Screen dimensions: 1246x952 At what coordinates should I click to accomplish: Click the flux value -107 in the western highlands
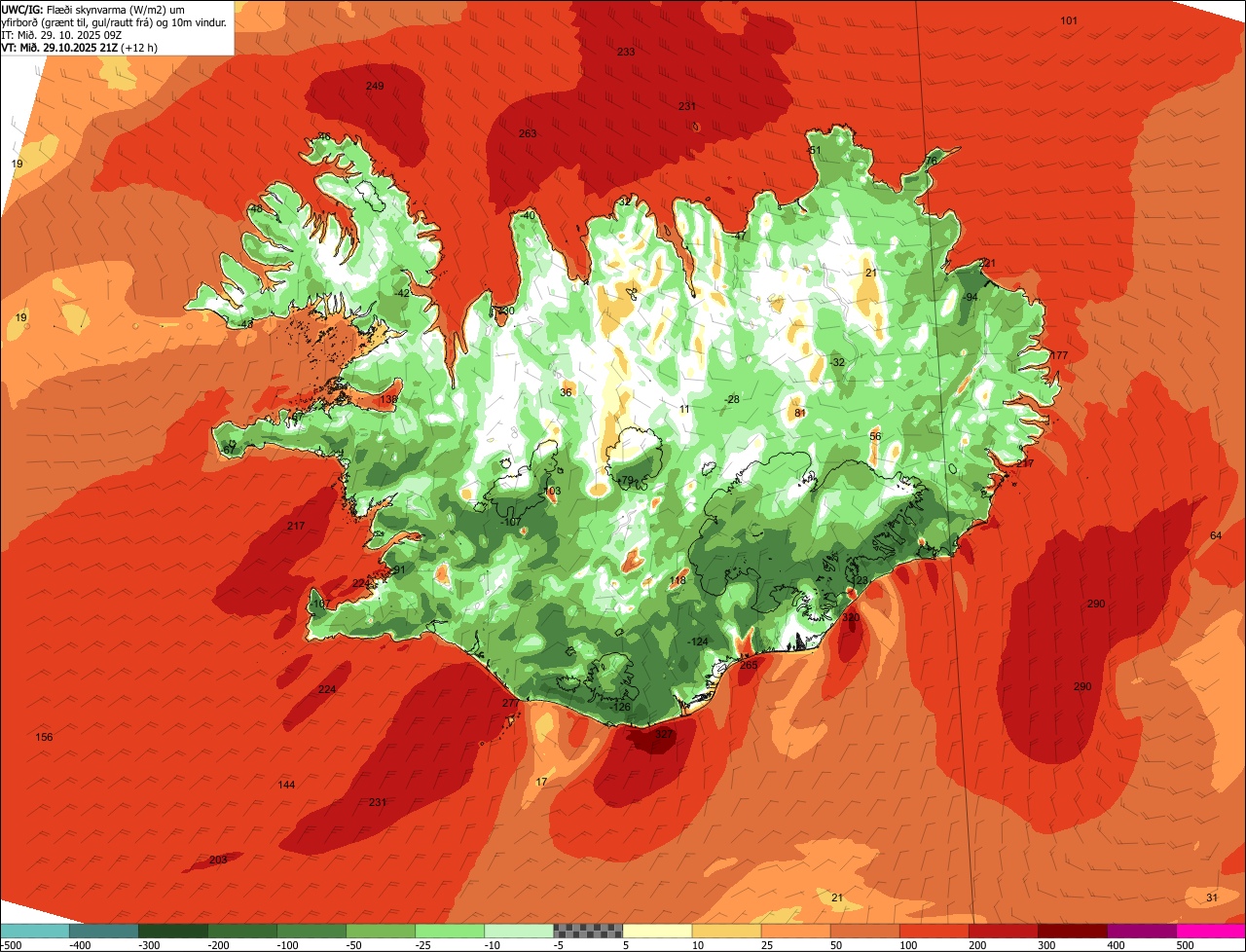tap(510, 522)
